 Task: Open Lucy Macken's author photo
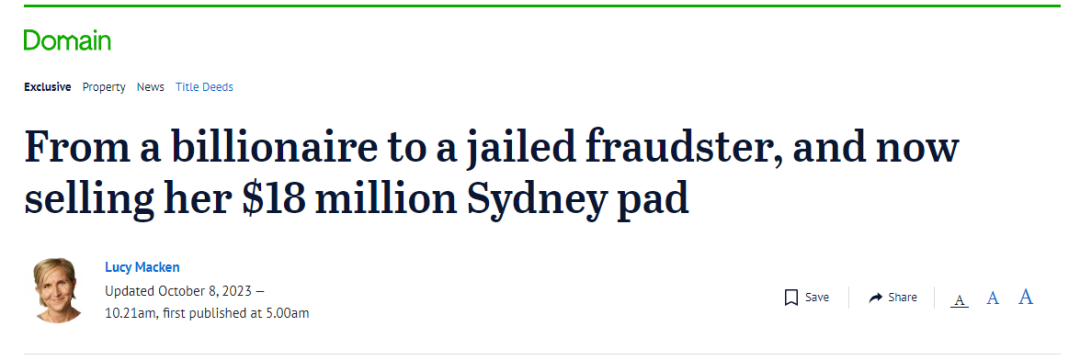(56, 290)
